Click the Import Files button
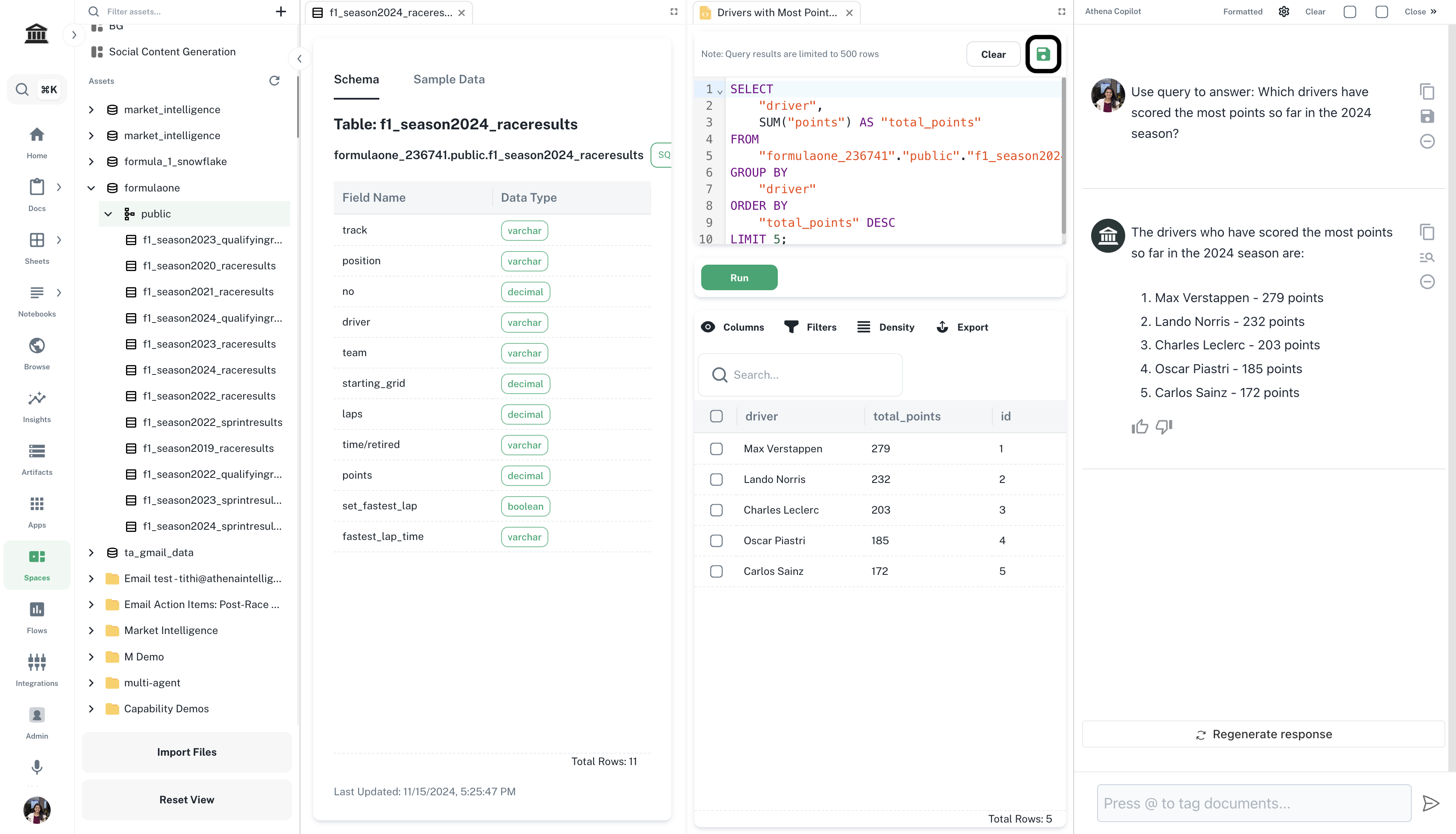Image resolution: width=1456 pixels, height=834 pixels. pos(187,752)
